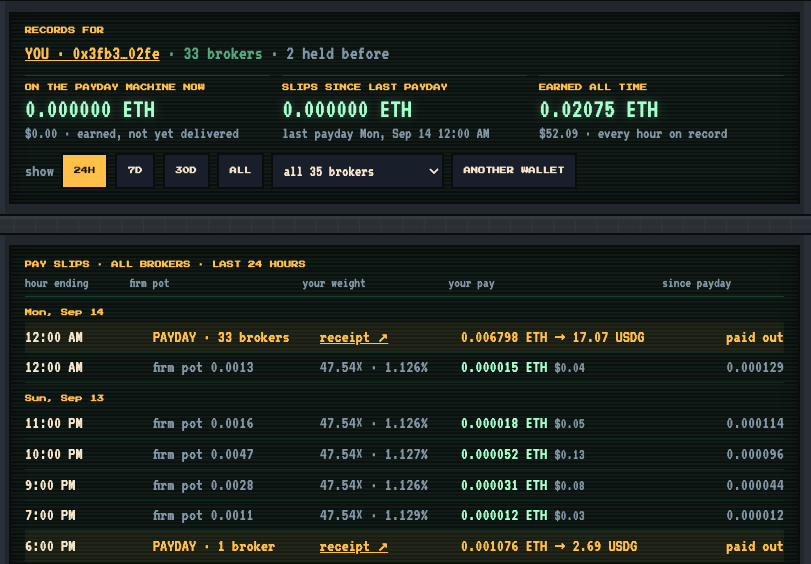811x564 pixels.
Task: Click the your pay column header
Action: pyautogui.click(x=471, y=284)
